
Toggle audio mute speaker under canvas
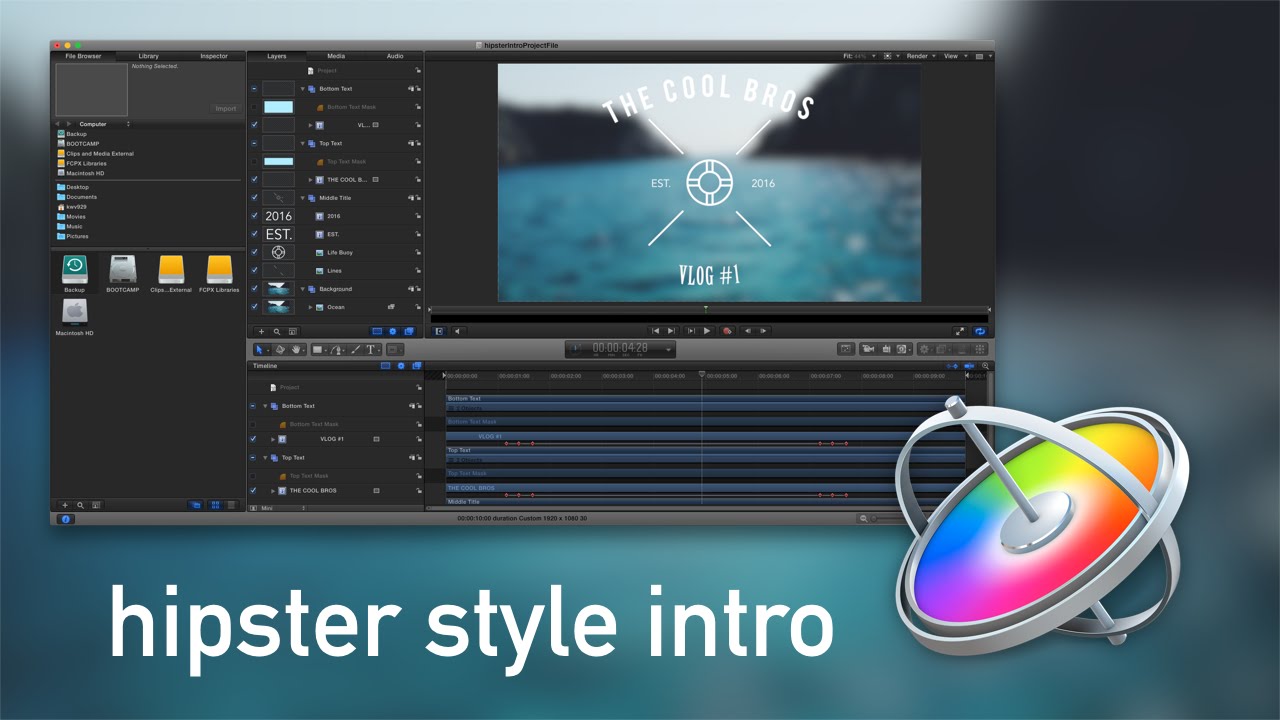[458, 330]
